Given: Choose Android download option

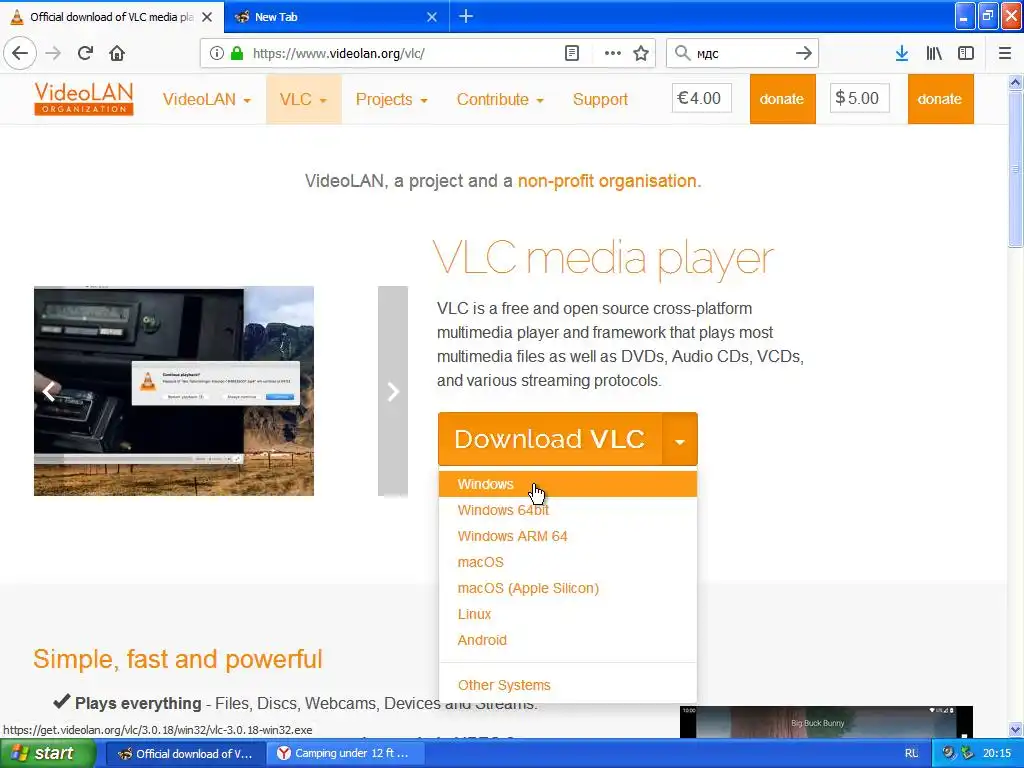Looking at the screenshot, I should click(x=568, y=640).
